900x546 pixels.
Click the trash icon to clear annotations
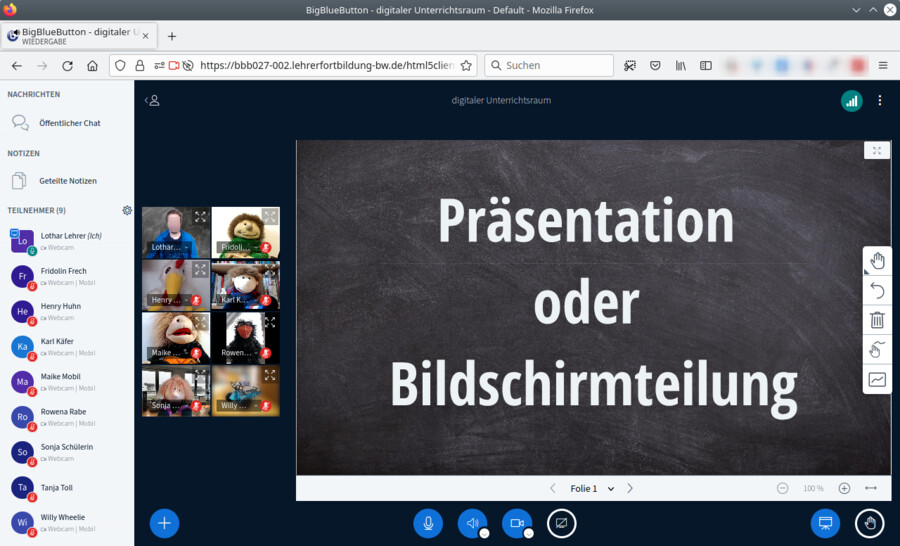point(877,320)
